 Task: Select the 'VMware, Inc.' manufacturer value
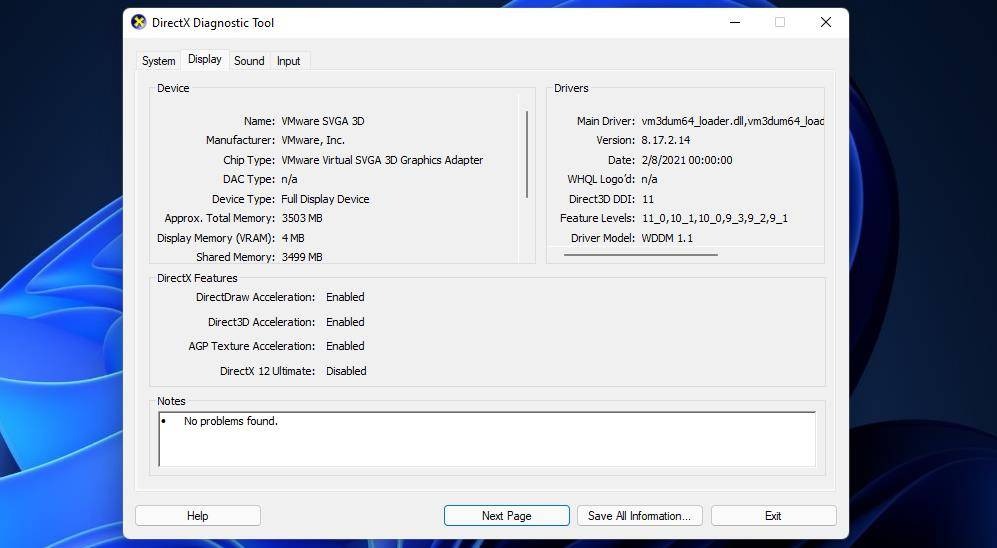coord(313,140)
